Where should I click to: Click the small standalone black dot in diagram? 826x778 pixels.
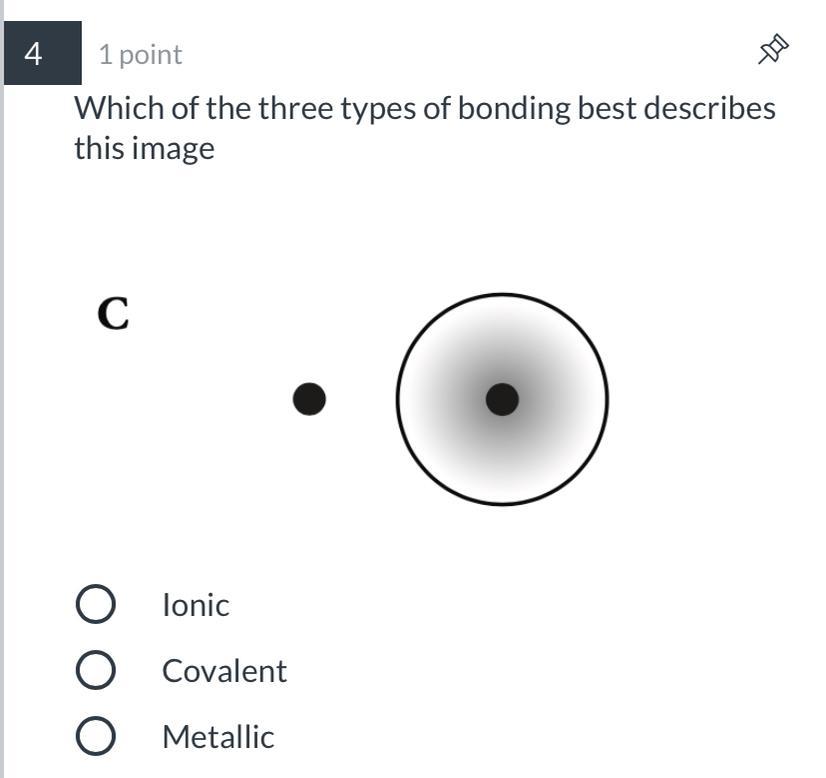coord(309,399)
